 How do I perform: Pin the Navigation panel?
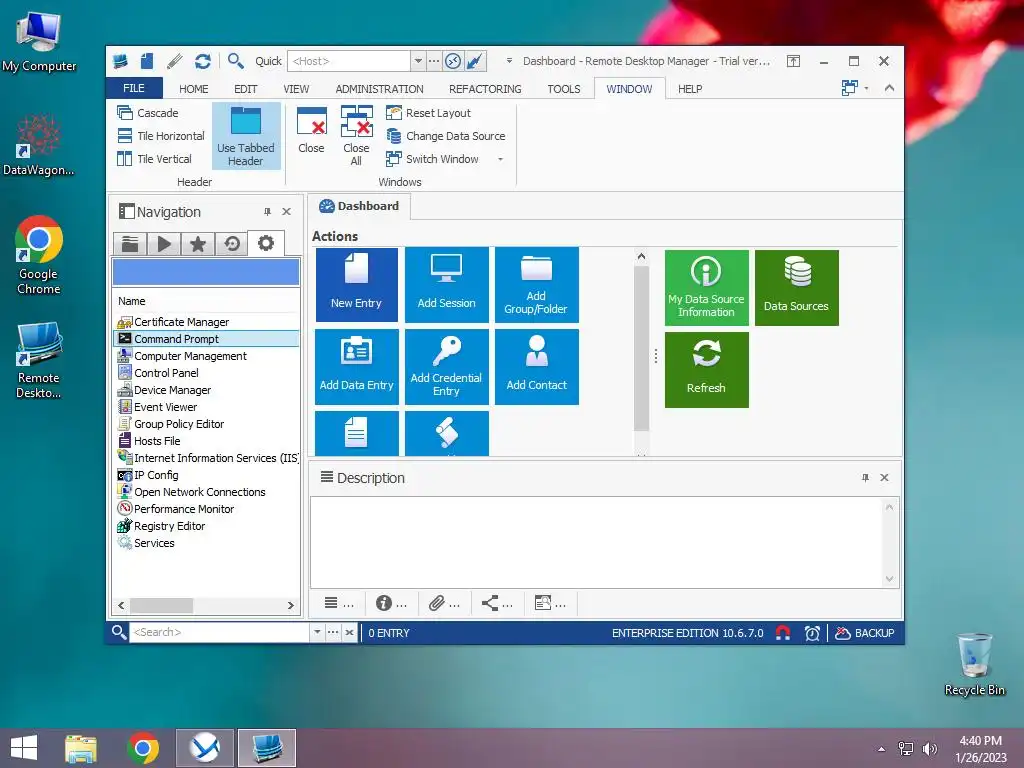pos(267,212)
